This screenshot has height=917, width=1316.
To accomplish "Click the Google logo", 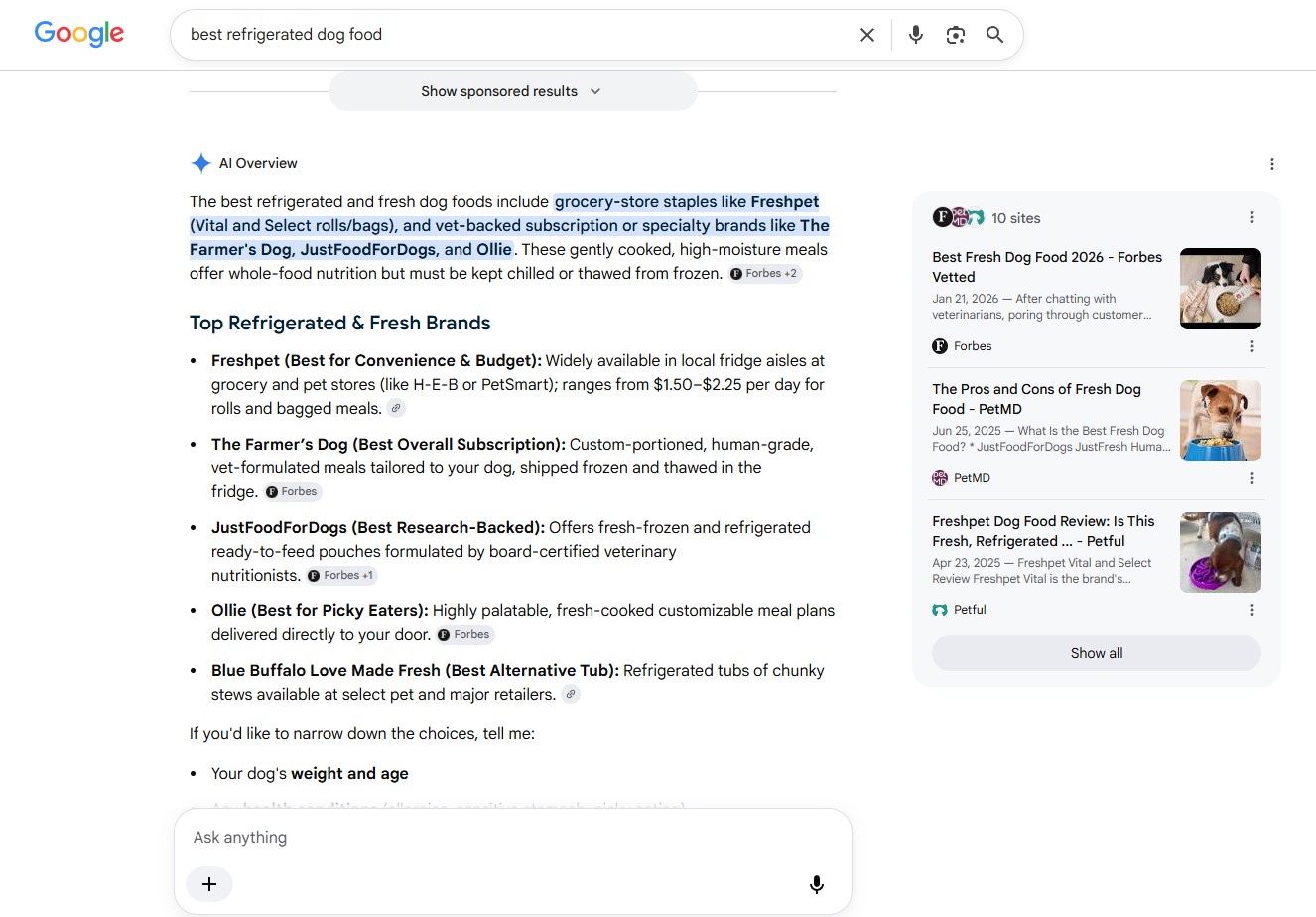I will [x=79, y=34].
